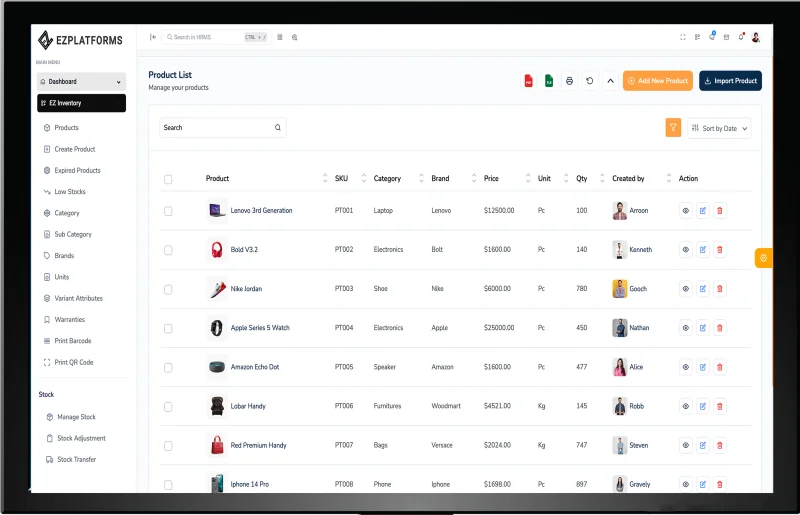
Task: Open Low Stocks in sidebar
Action: pyautogui.click(x=64, y=192)
